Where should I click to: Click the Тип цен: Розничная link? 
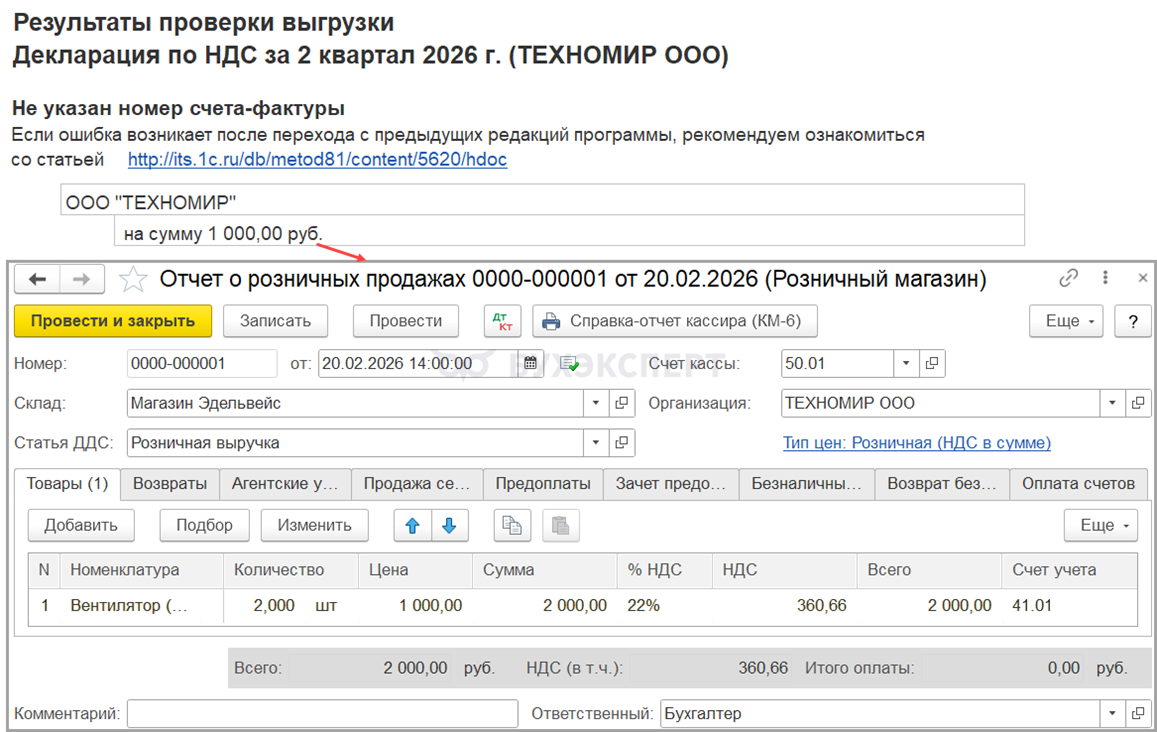tap(916, 443)
